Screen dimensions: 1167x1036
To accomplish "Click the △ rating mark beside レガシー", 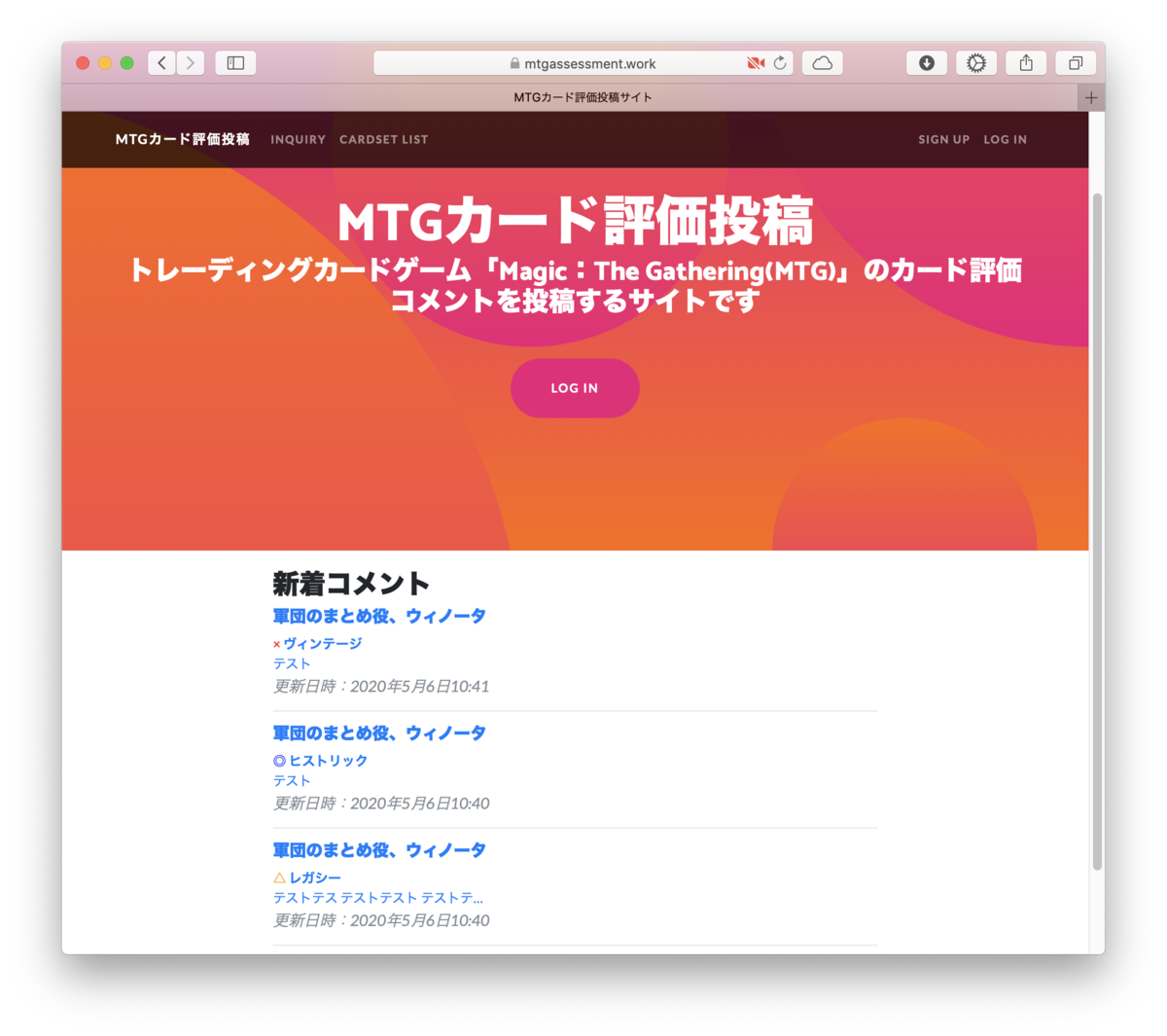I will pos(279,877).
